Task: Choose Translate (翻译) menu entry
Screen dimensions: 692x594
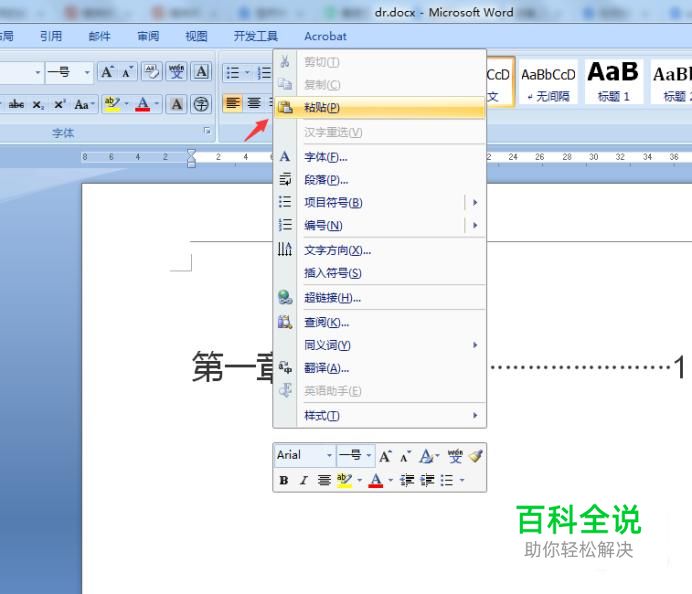Action: point(380,368)
